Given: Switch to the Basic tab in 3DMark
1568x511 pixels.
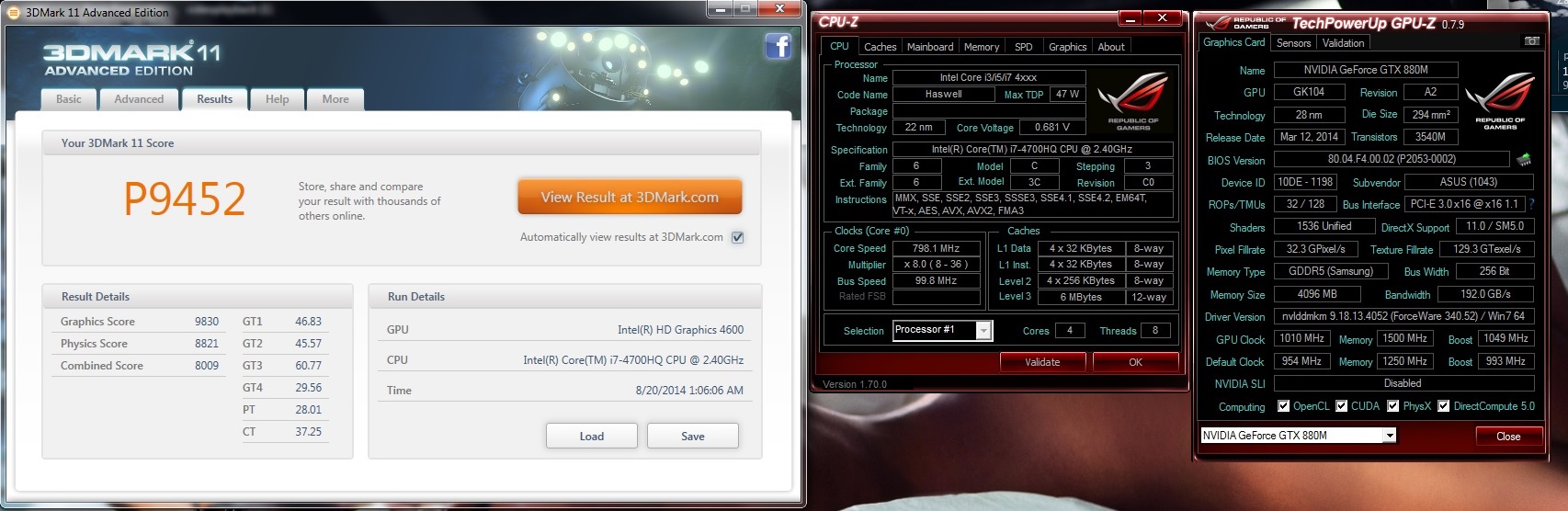Looking at the screenshot, I should (x=69, y=99).
